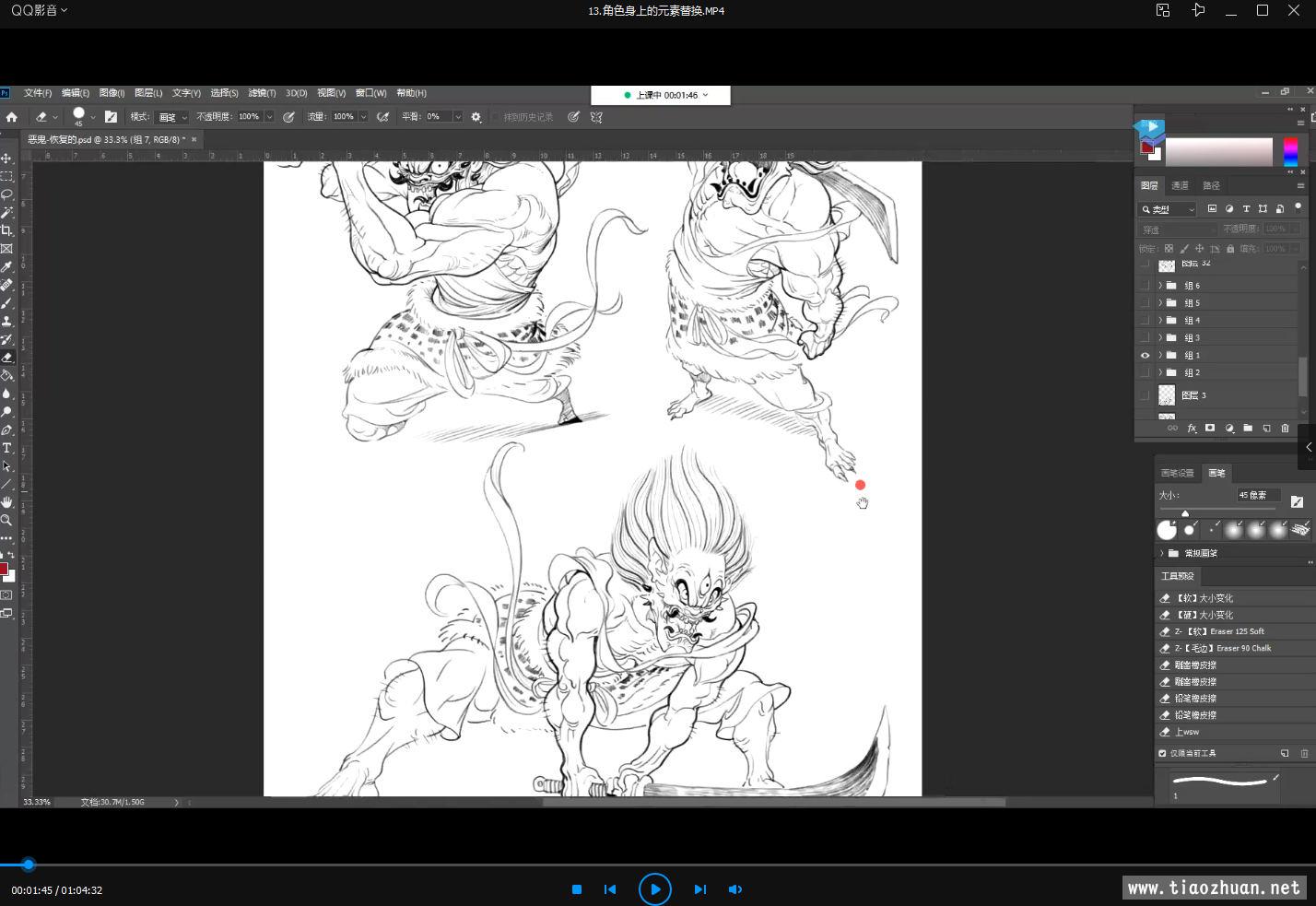1316x906 pixels.
Task: Open the 滤镜(T) menu
Action: (x=262, y=93)
